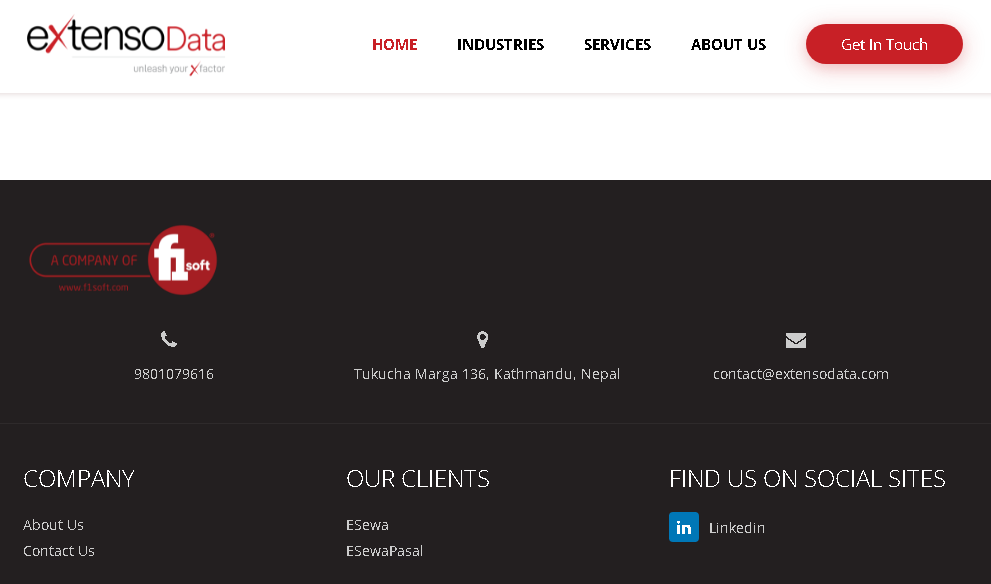Image resolution: width=991 pixels, height=584 pixels.
Task: Click contact@extensodata.com email link
Action: [801, 374]
